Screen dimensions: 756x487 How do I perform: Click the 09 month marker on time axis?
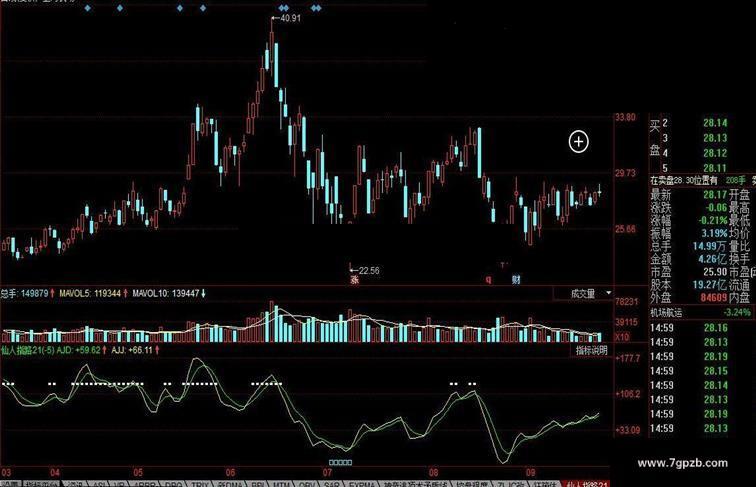531,473
